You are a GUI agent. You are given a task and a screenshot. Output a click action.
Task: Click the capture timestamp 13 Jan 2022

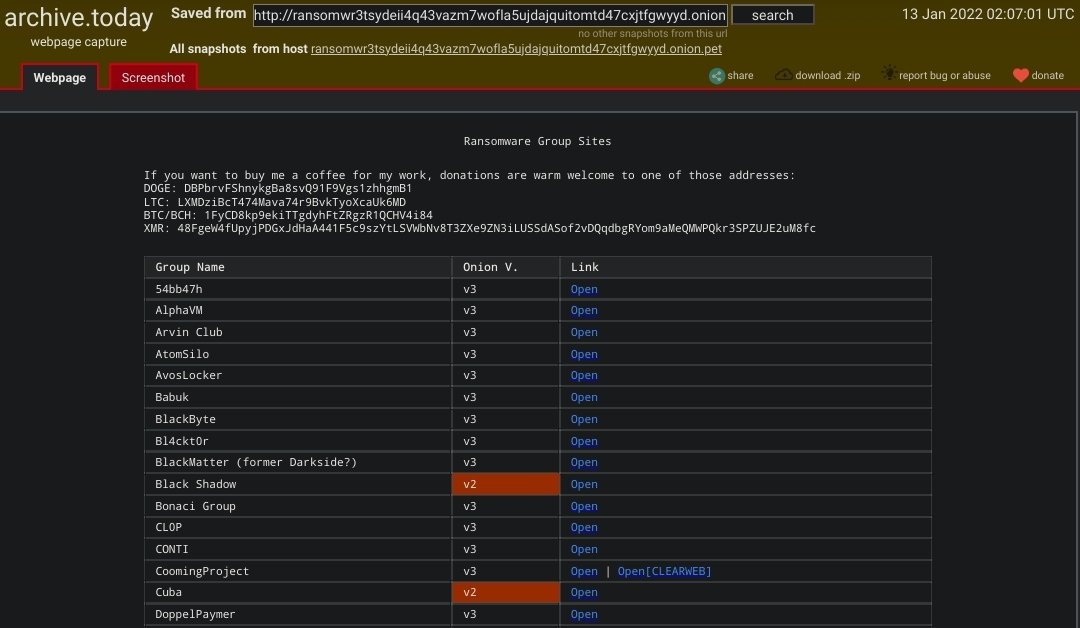(988, 14)
